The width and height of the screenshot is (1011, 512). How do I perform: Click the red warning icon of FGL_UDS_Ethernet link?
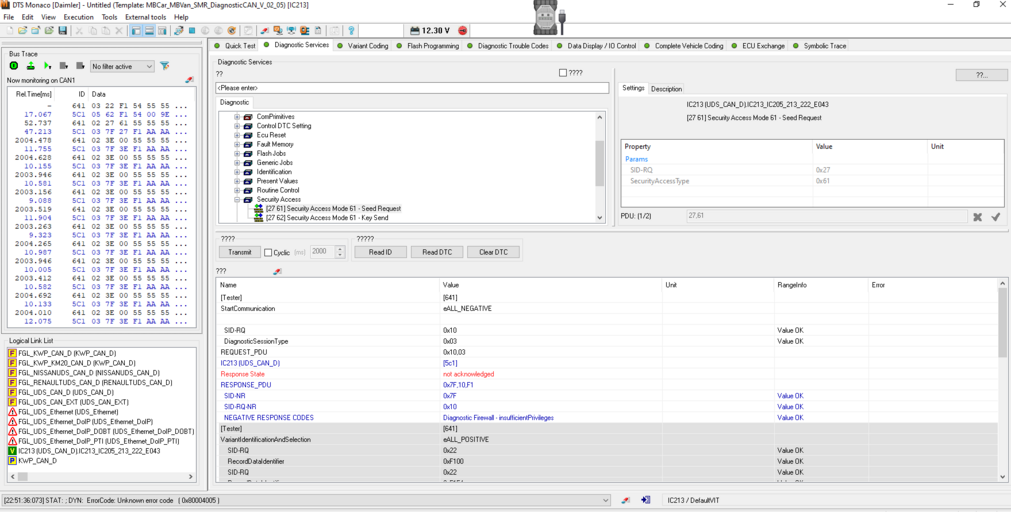tap(12, 412)
